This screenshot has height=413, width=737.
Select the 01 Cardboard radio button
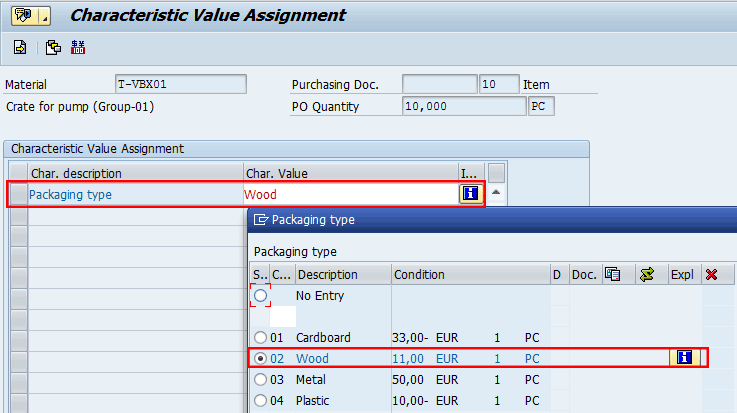pos(261,338)
